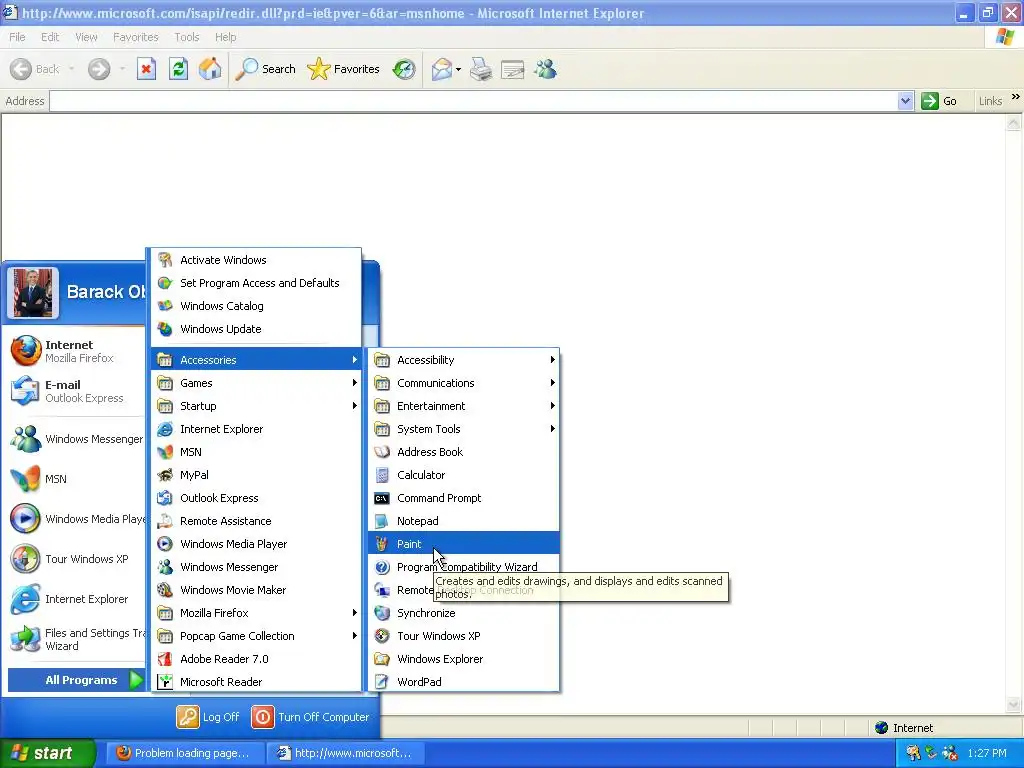Viewport: 1024px width, 768px height.
Task: Open the View menu
Action: (x=86, y=37)
